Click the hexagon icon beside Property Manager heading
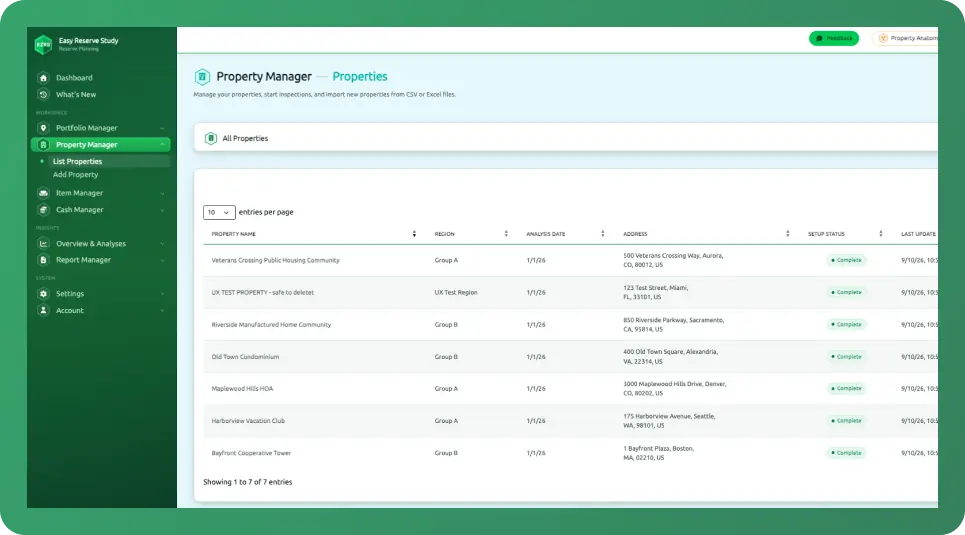The width and height of the screenshot is (965, 535). click(202, 77)
